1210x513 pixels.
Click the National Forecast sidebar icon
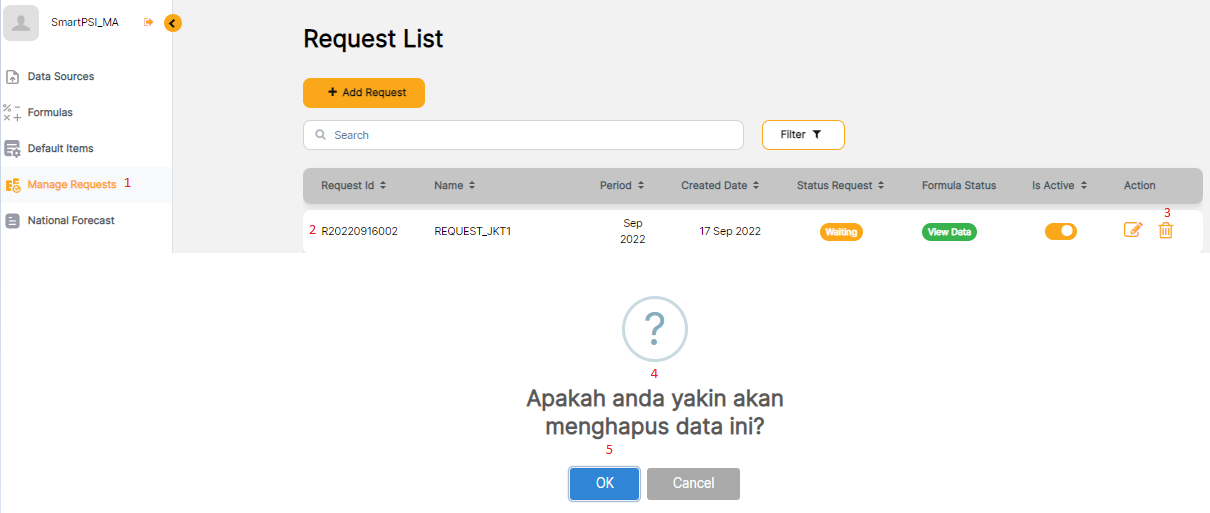(13, 221)
